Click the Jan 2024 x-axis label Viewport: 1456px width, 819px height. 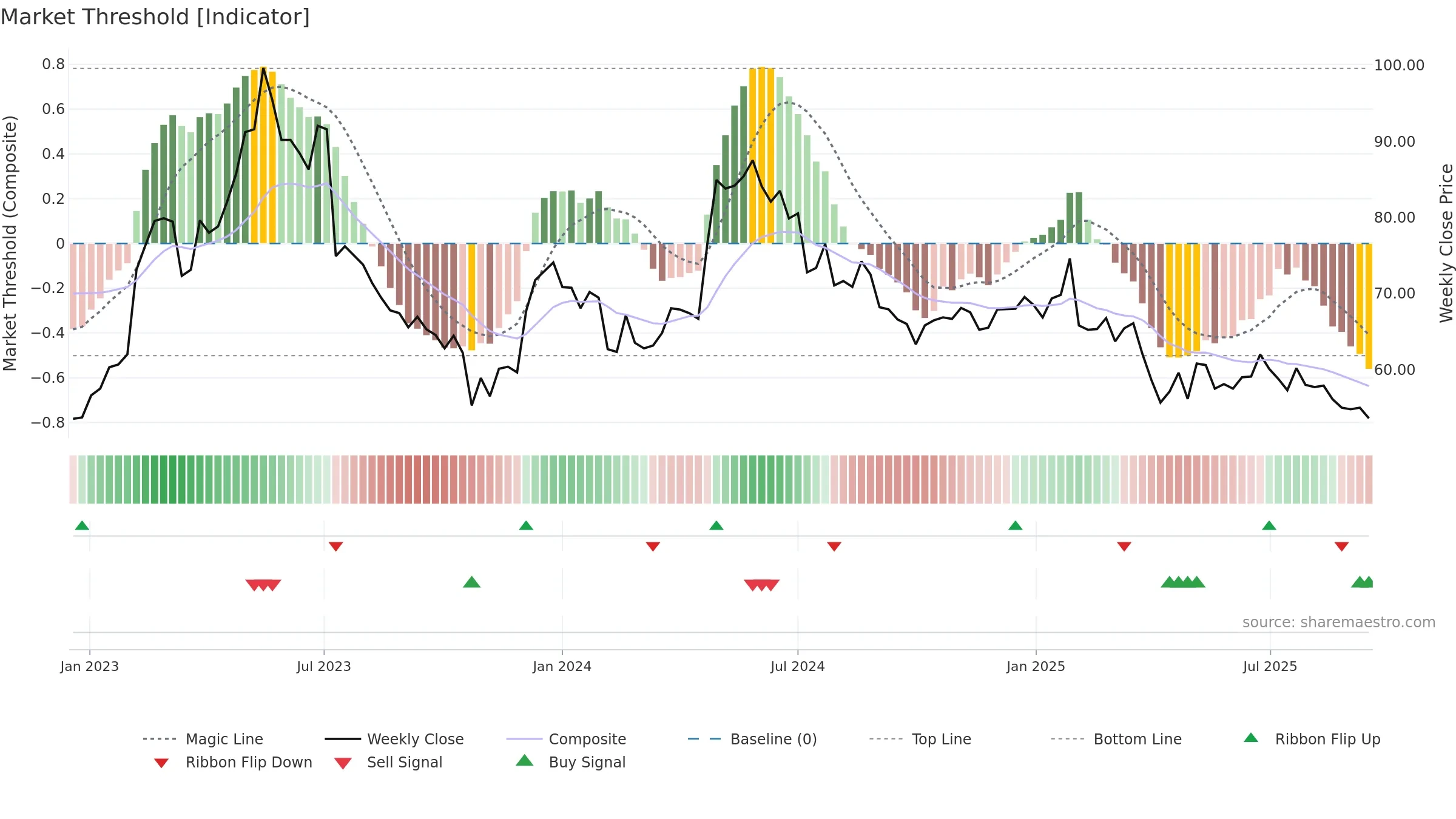tap(562, 667)
